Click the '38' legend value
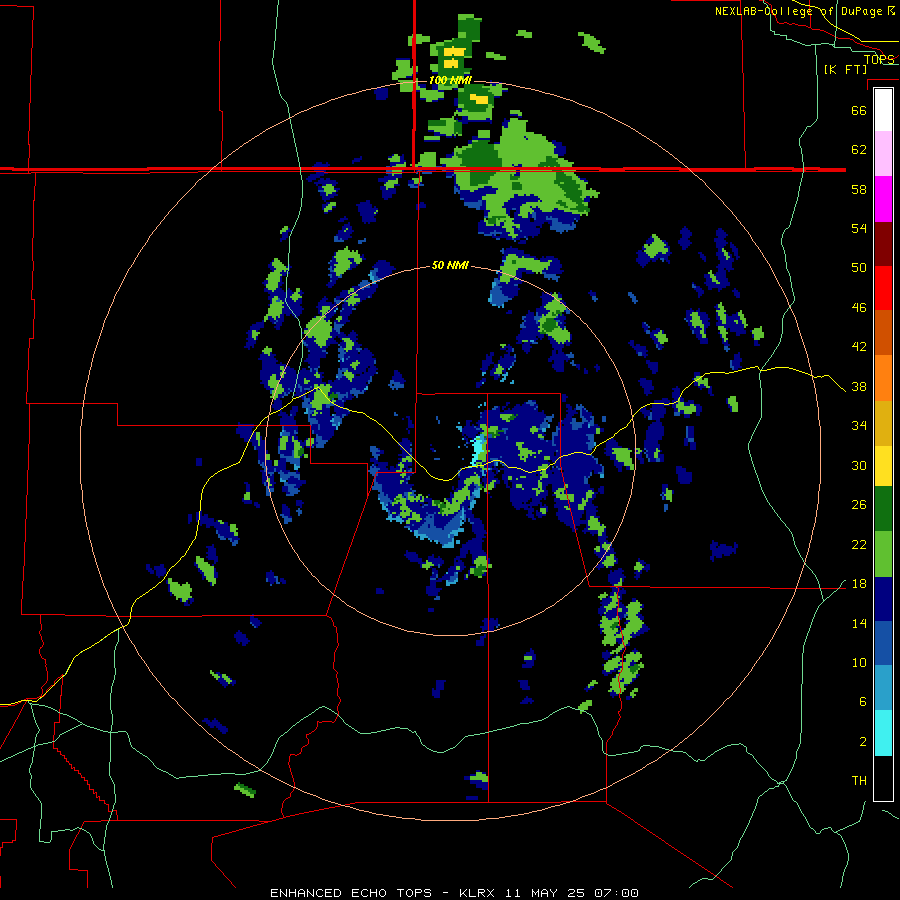This screenshot has height=900, width=900. pos(859,387)
